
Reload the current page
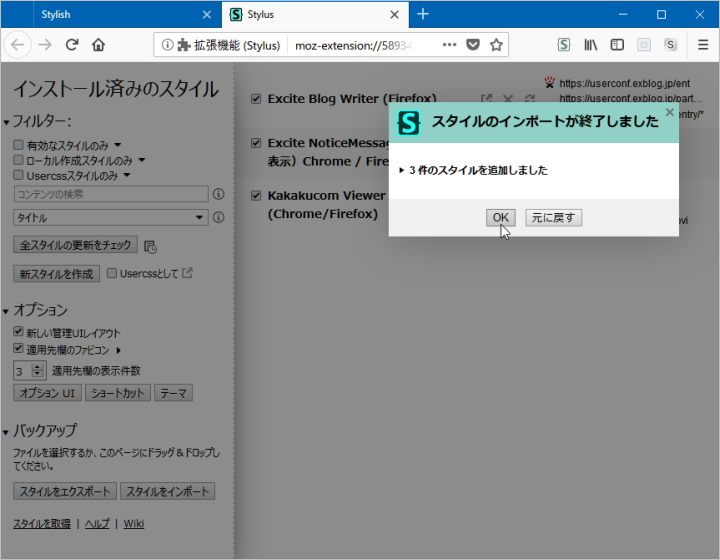click(72, 45)
